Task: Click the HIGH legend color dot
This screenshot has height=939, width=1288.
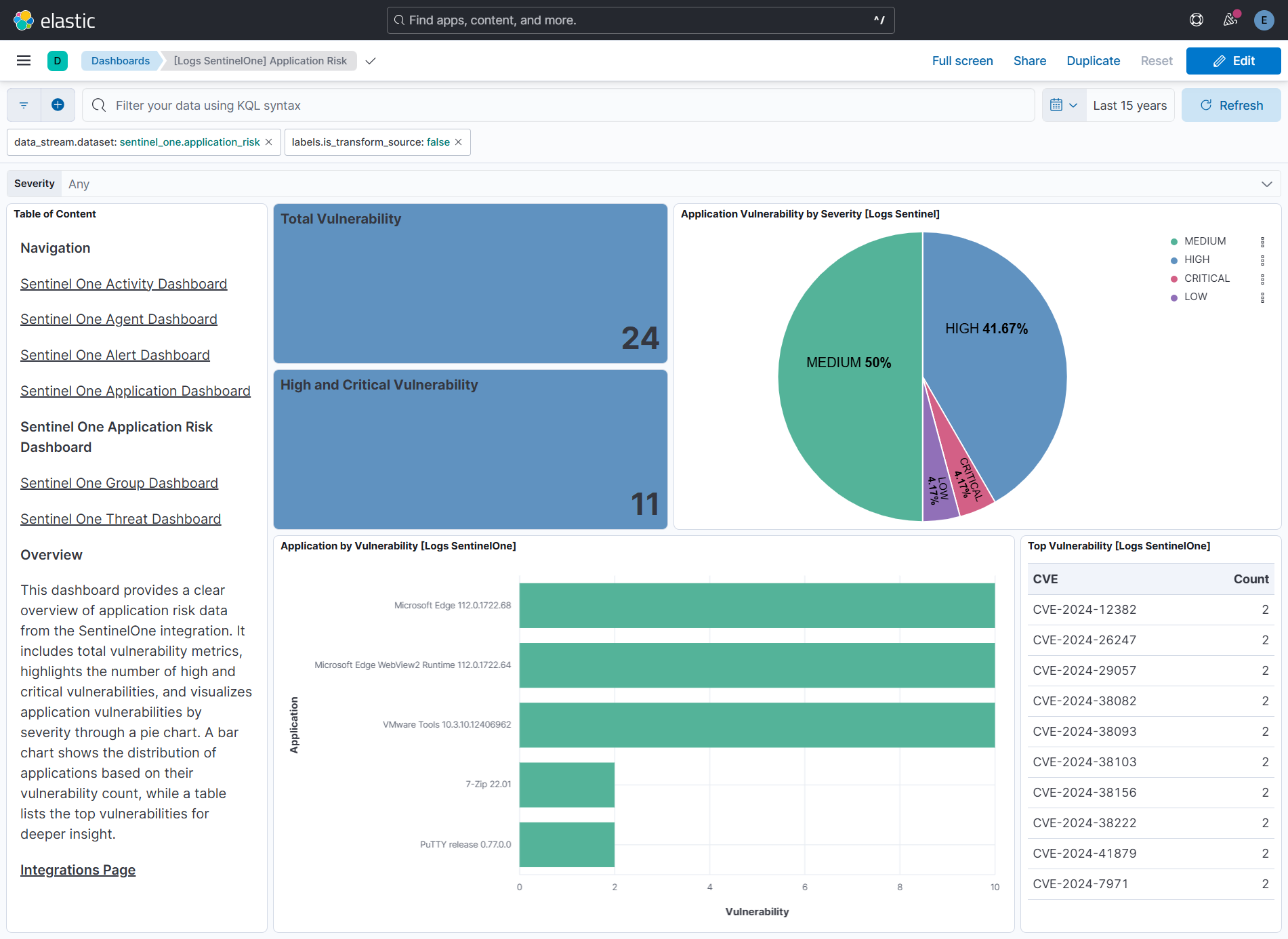Action: (1174, 260)
